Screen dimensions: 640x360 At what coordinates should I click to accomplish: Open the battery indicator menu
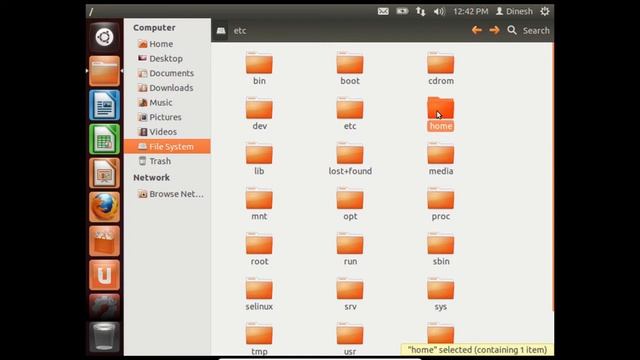click(x=402, y=11)
